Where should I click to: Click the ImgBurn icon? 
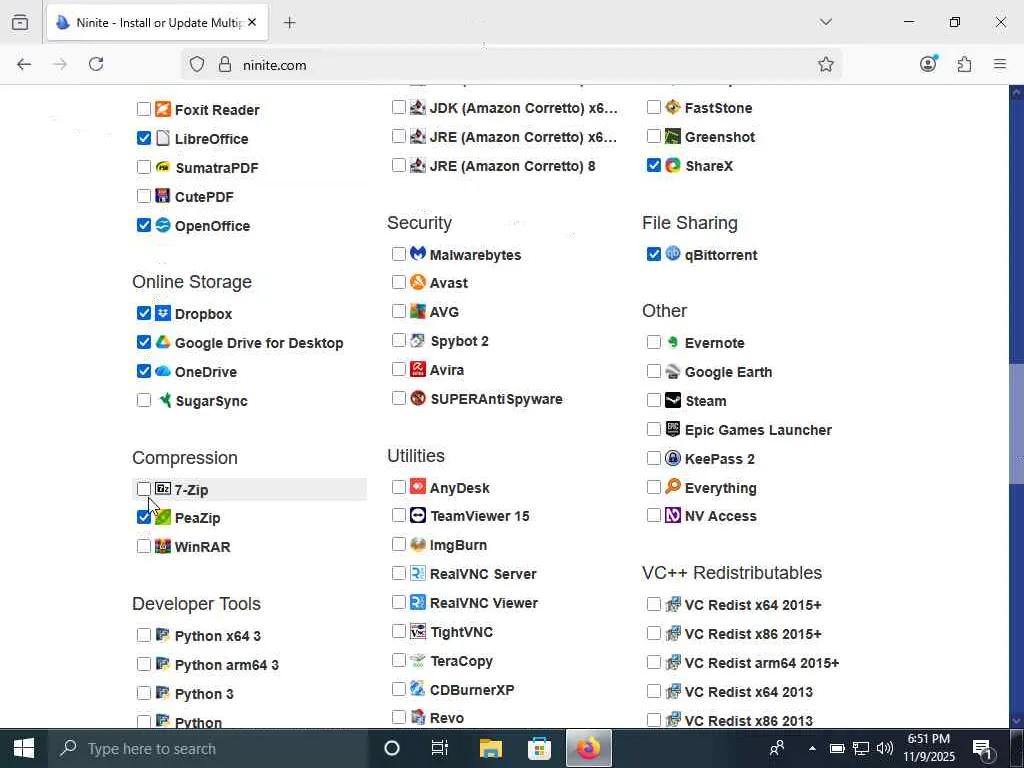(x=418, y=544)
